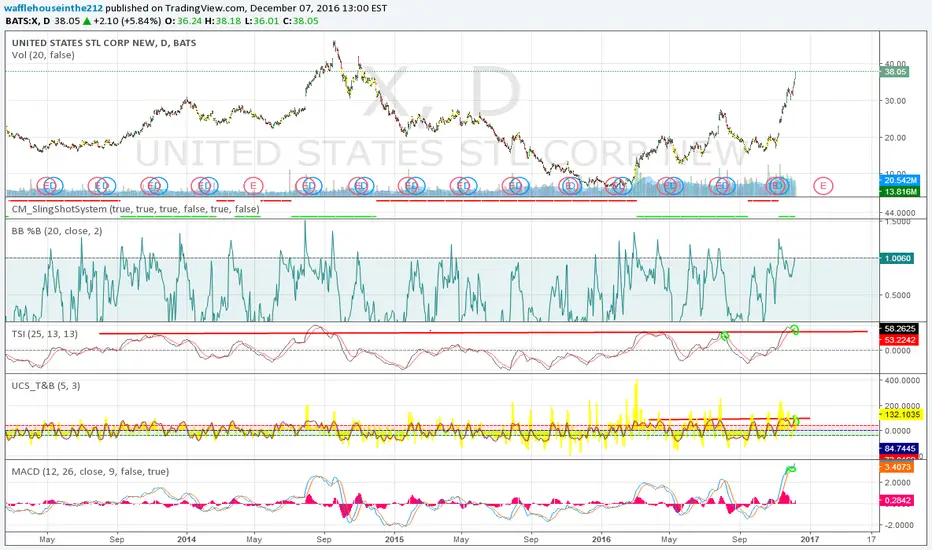Click the 20.00 price axis label
The image size is (932, 550).
[x=895, y=137]
